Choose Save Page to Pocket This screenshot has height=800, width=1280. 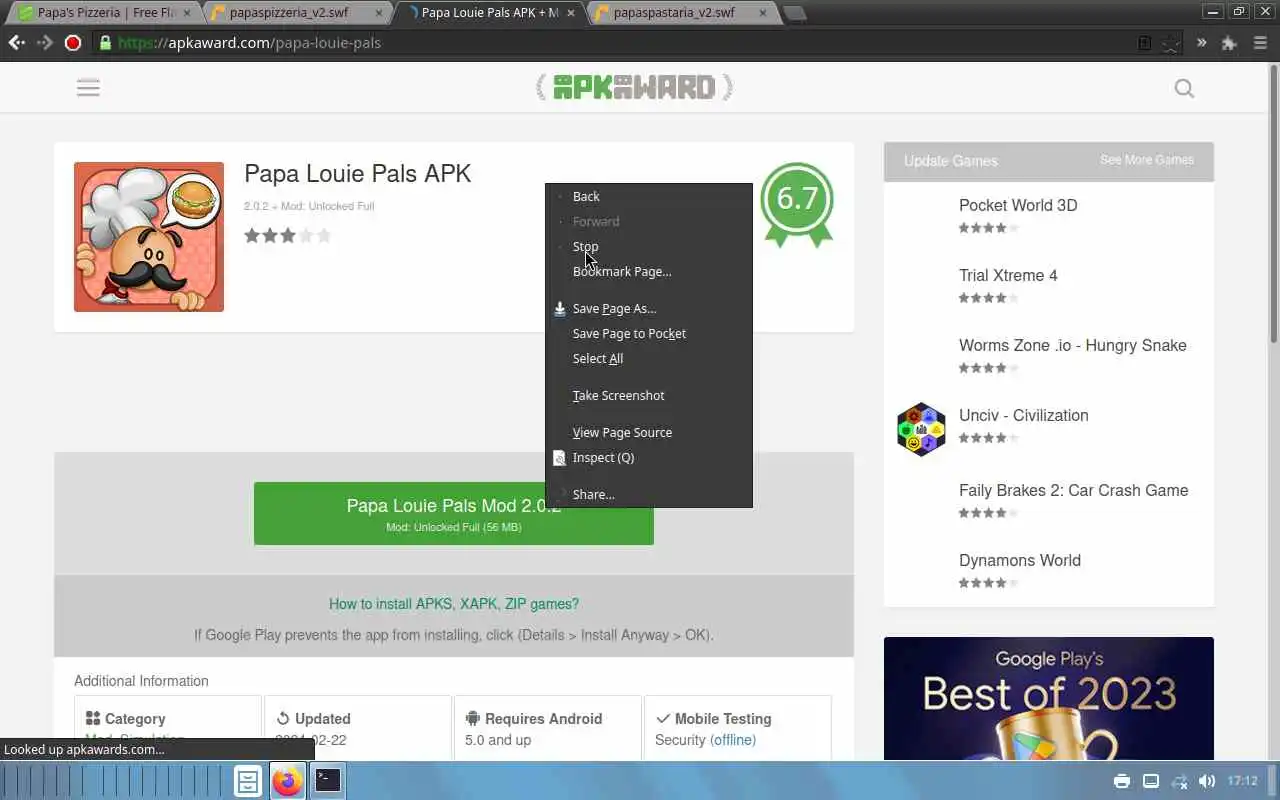[x=648, y=333]
